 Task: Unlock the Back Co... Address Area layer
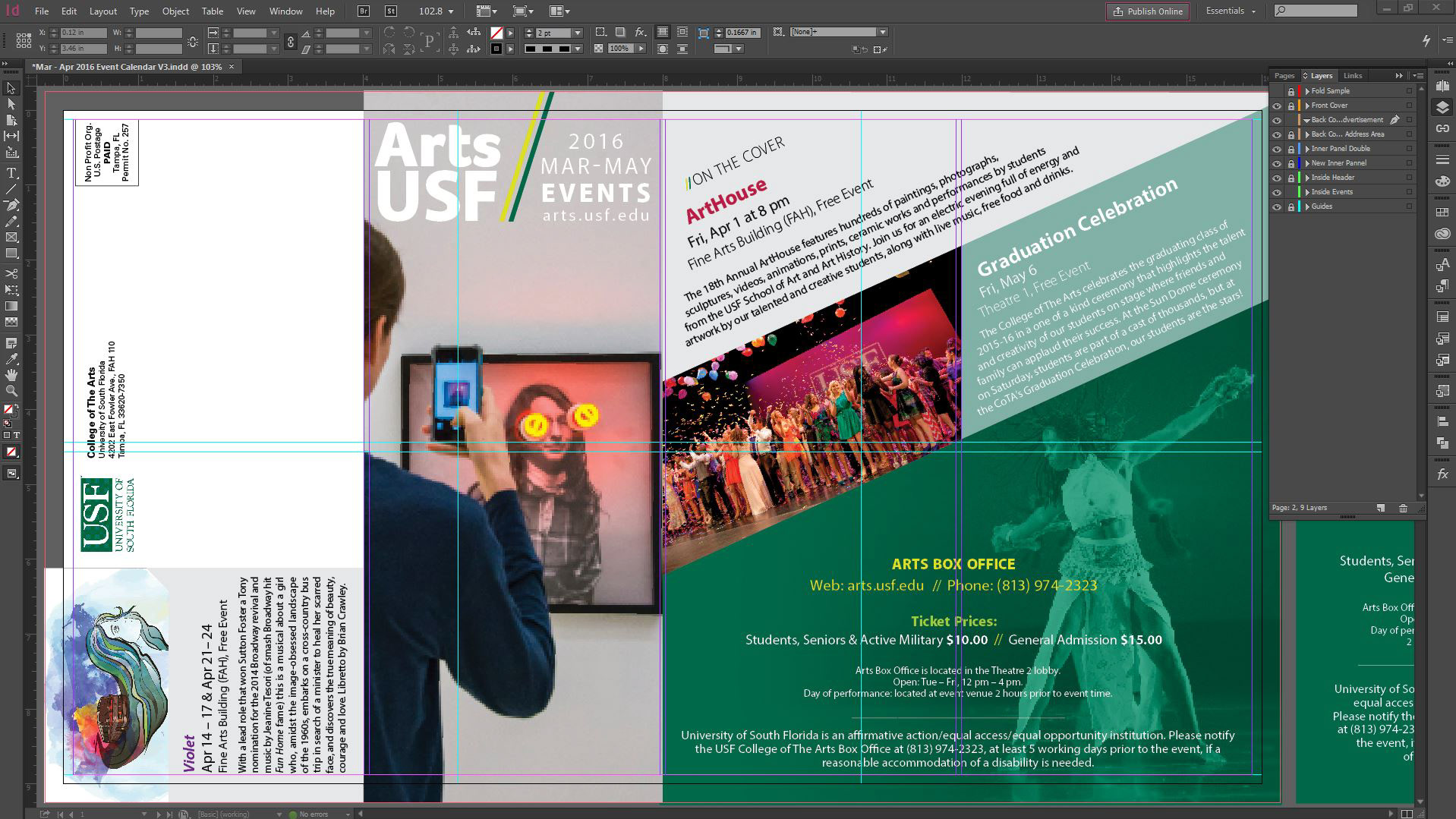click(x=1291, y=134)
